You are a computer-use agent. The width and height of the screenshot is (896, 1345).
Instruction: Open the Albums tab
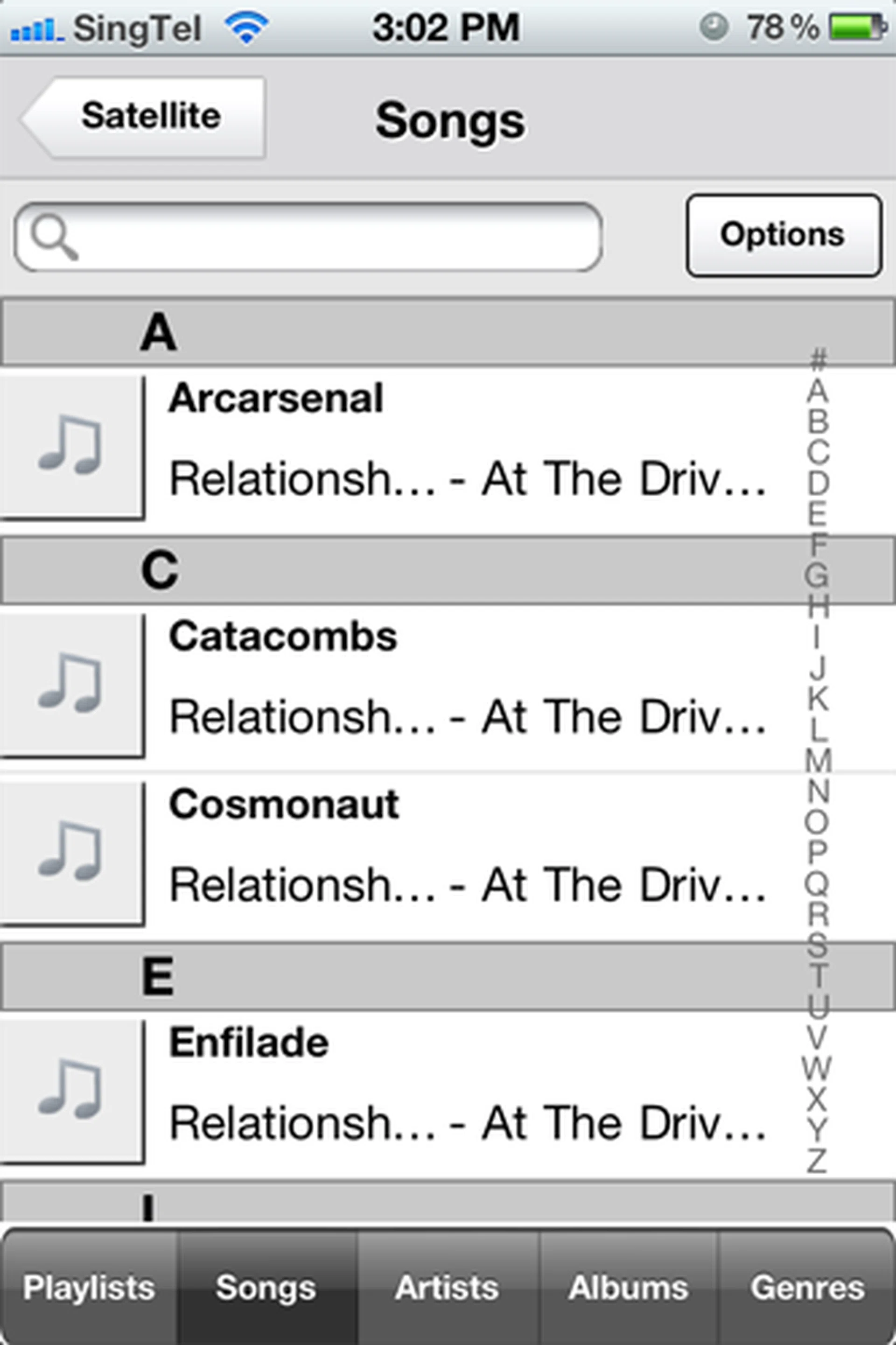coord(628,1288)
